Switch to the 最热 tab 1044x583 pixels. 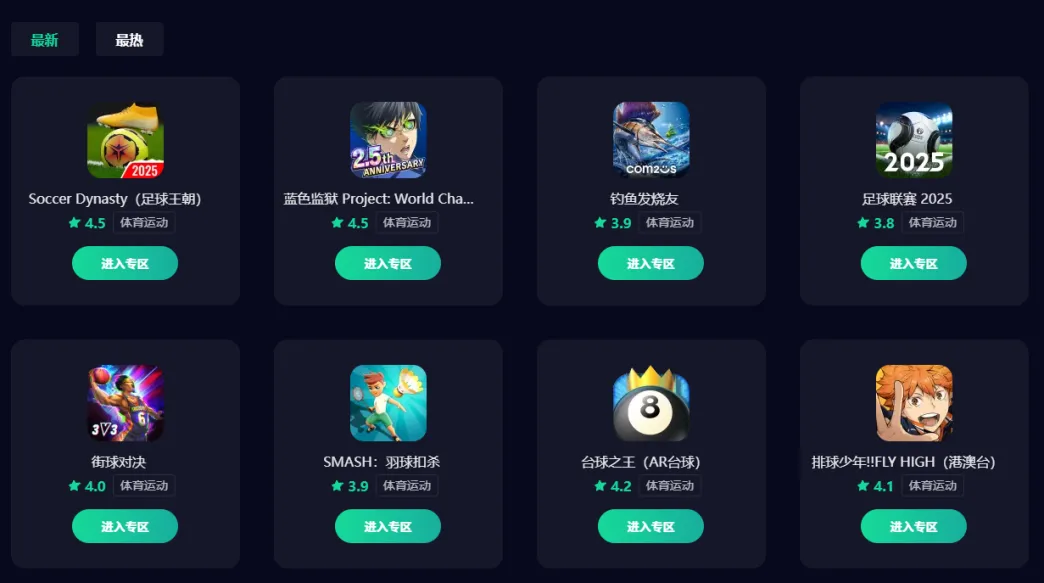click(x=129, y=39)
